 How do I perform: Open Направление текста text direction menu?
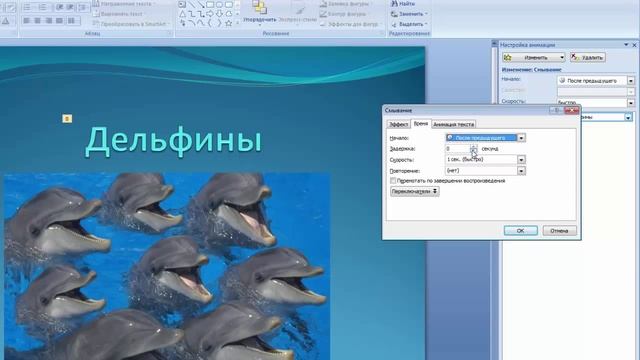point(124,4)
